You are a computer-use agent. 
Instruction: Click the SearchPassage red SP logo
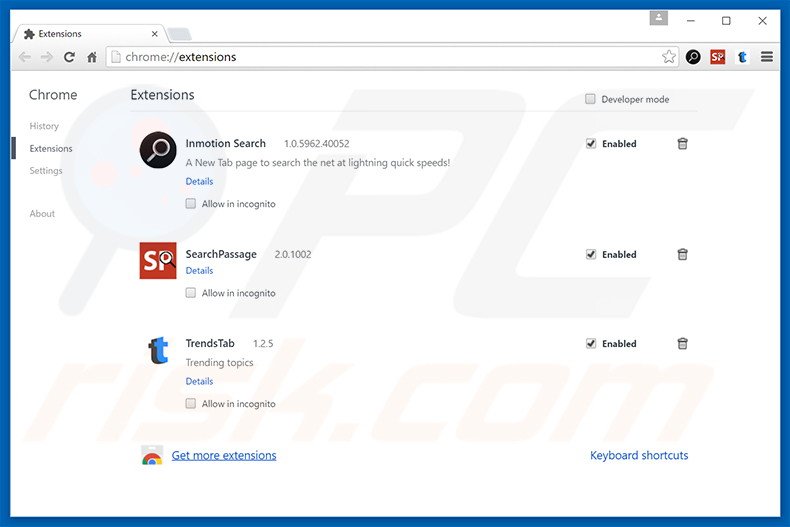158,260
